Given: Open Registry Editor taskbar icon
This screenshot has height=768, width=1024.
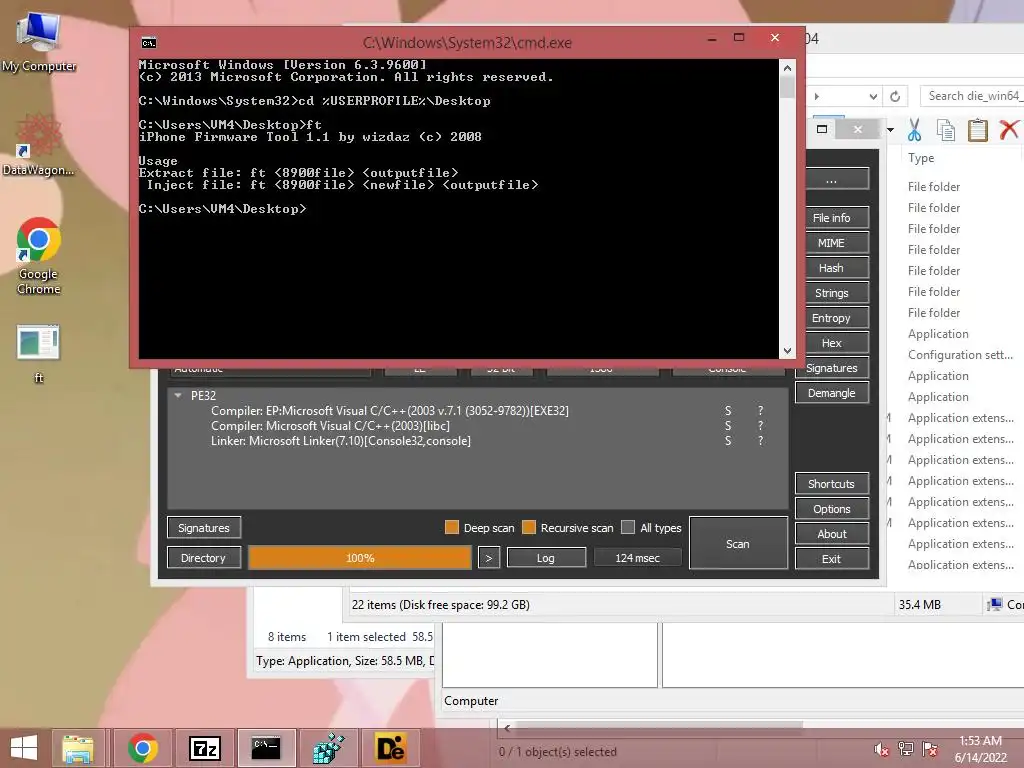Looking at the screenshot, I should point(328,748).
